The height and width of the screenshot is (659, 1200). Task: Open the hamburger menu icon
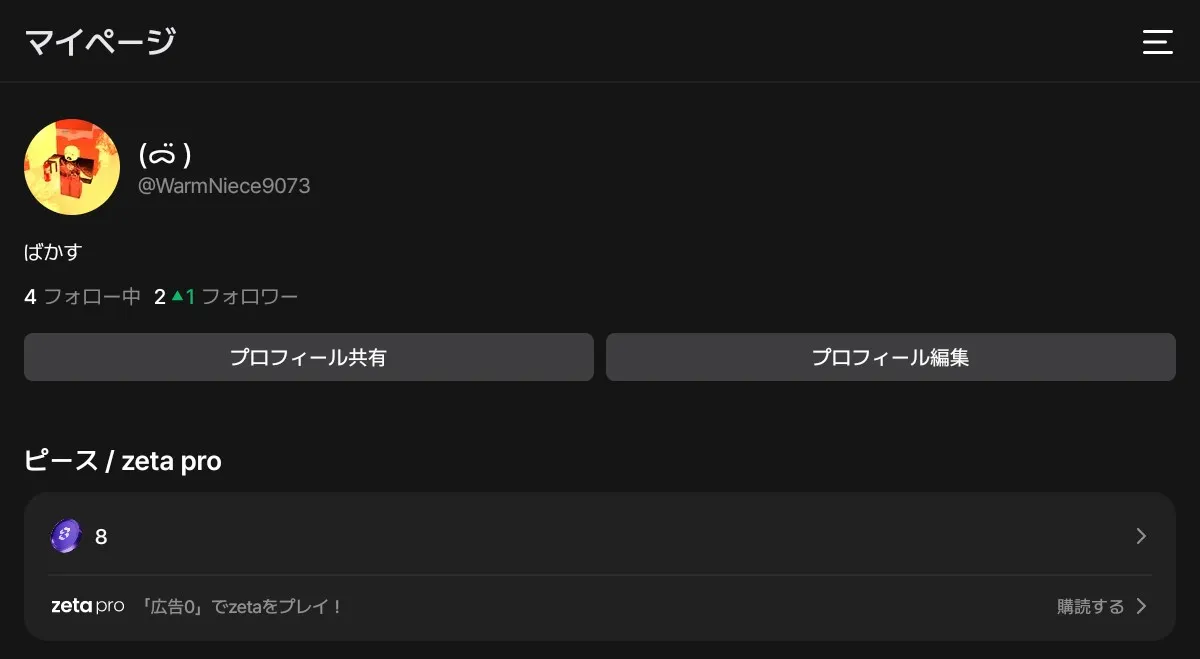[x=1158, y=42]
